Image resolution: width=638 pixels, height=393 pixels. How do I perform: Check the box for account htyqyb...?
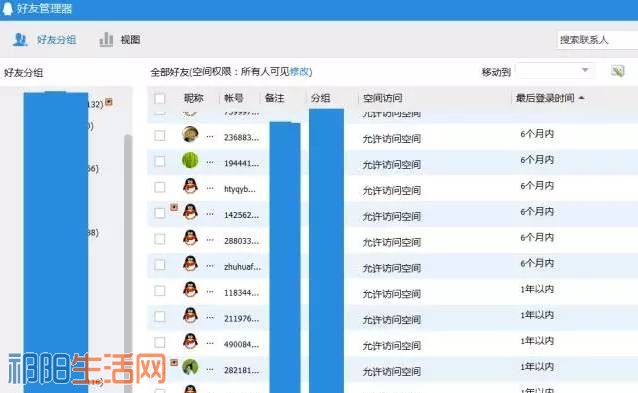pos(160,187)
